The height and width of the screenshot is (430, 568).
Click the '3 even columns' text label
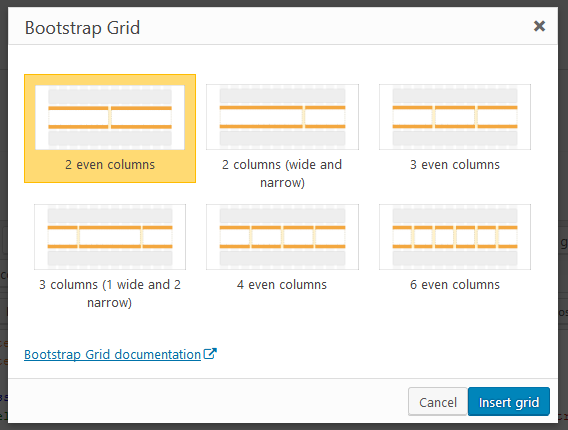(455, 164)
